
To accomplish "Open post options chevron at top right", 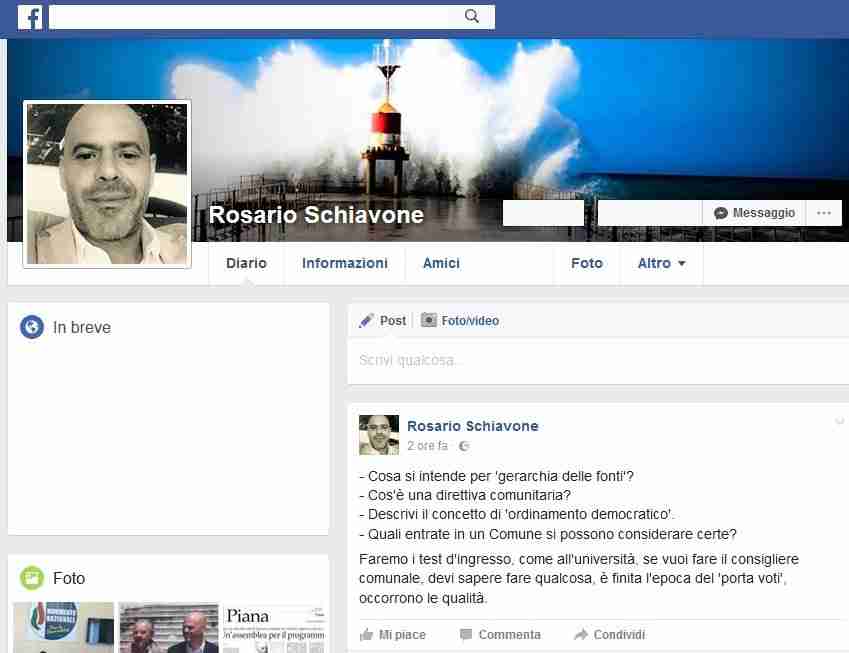I will 839,421.
